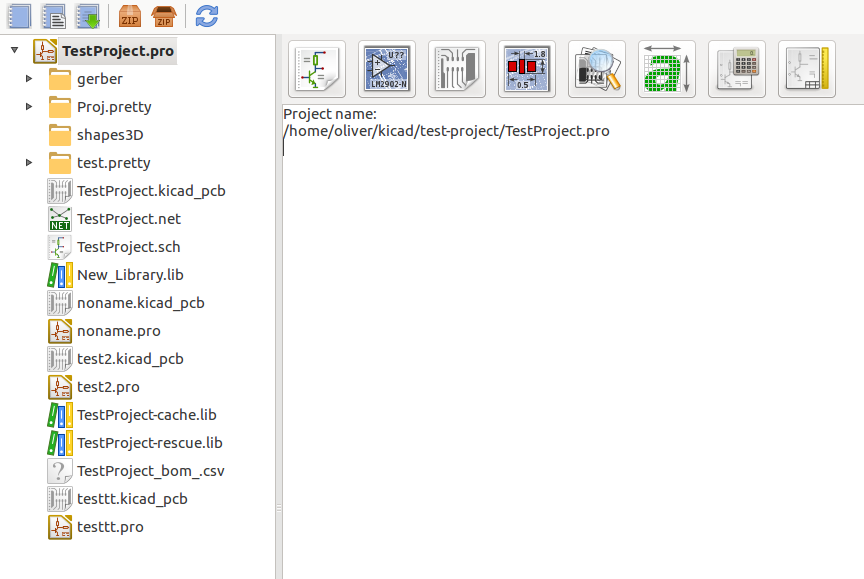This screenshot has height=579, width=864.
Task: Click the library books icon beside New_Library.lib
Action: coord(60,275)
